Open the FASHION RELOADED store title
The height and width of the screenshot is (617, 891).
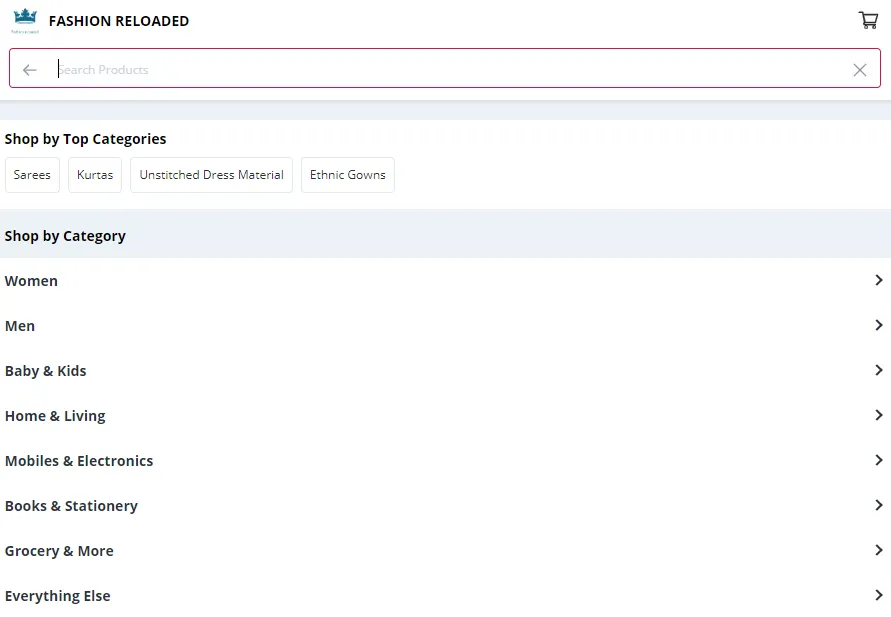[x=119, y=21]
